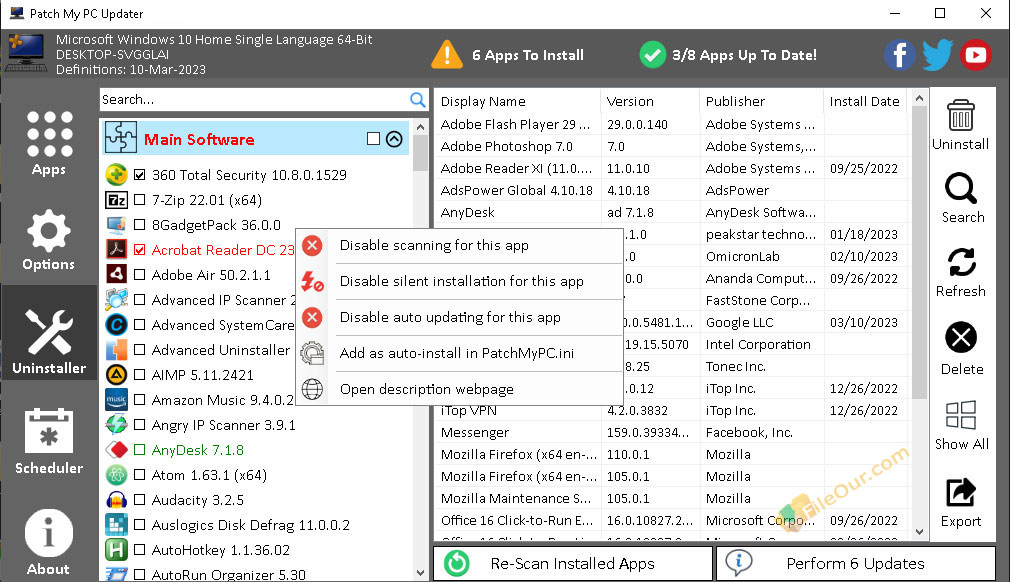Uncheck 360 Total Security checkbox

[x=139, y=174]
